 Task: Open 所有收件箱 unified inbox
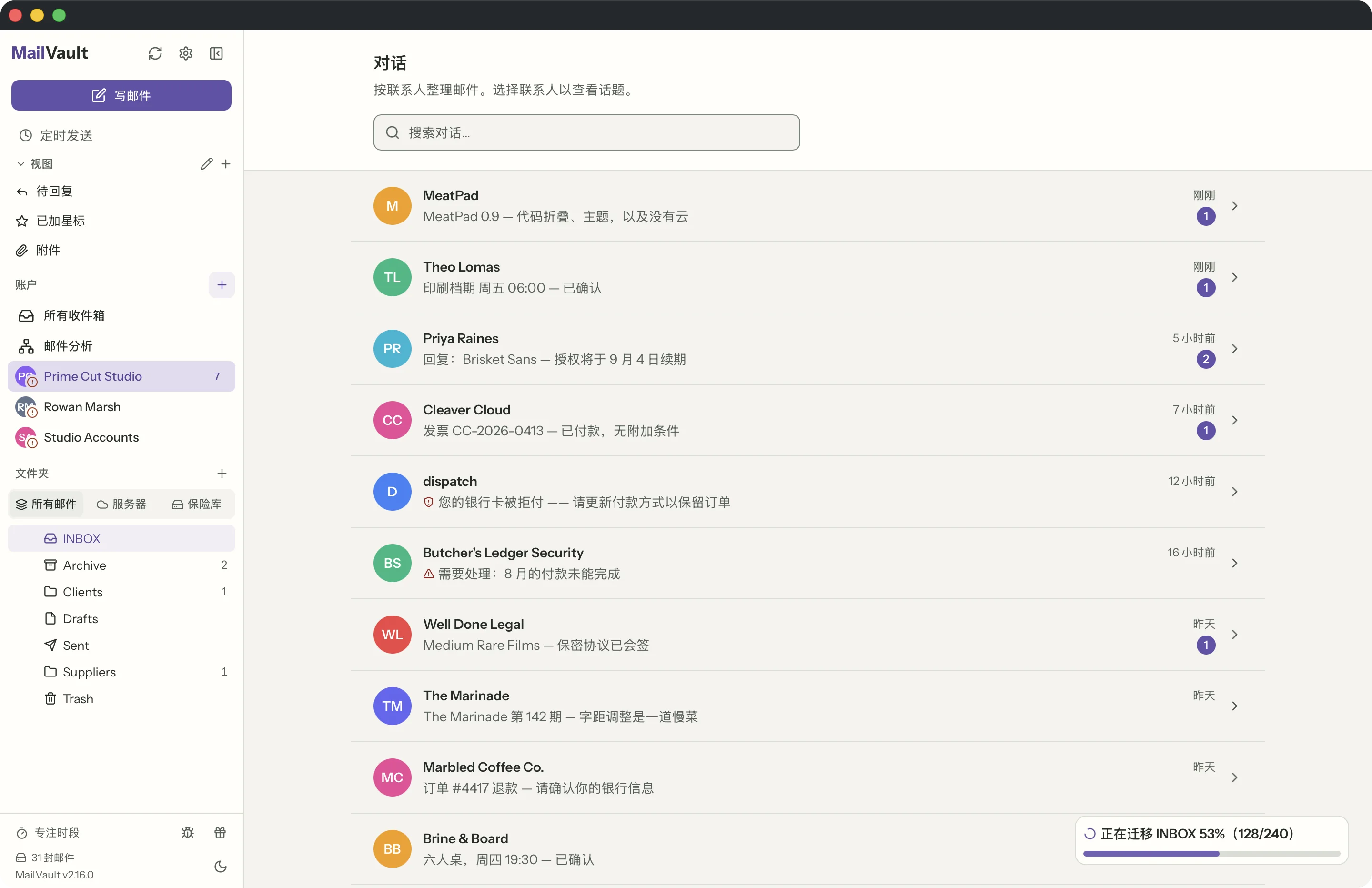(121, 315)
